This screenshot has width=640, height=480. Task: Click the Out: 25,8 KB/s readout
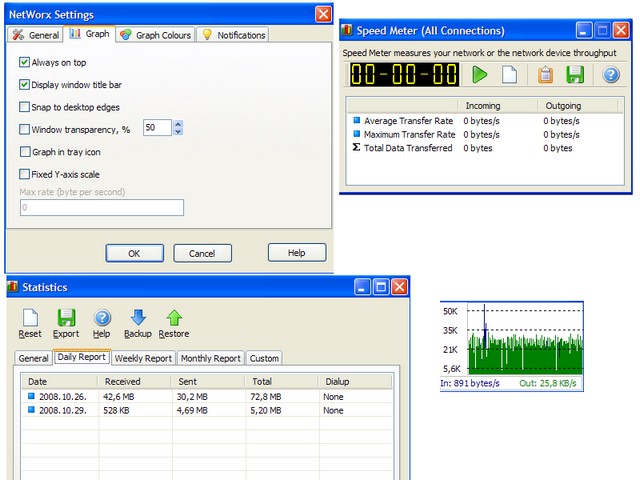click(x=548, y=383)
